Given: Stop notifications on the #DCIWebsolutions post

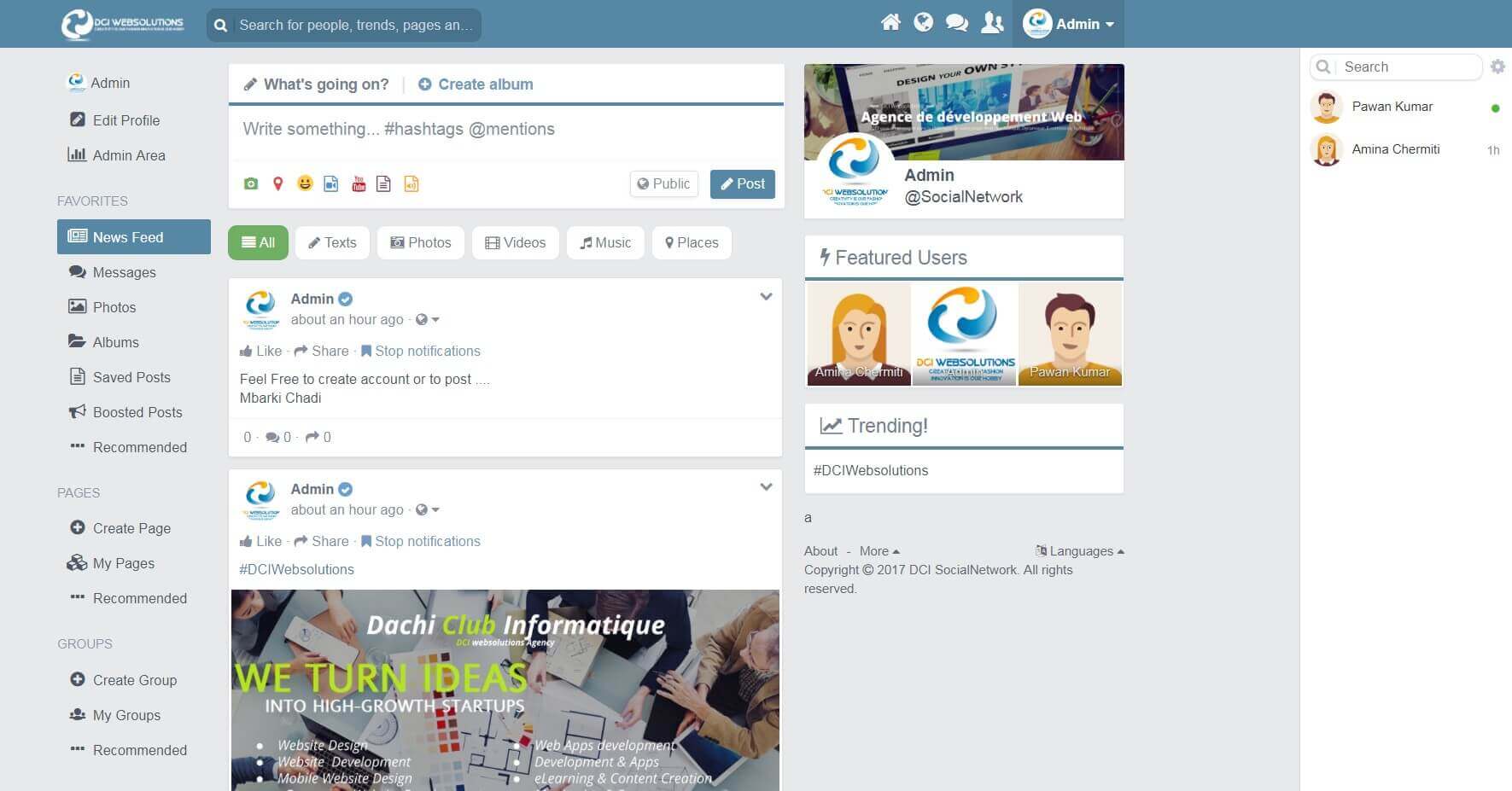Looking at the screenshot, I should (421, 541).
